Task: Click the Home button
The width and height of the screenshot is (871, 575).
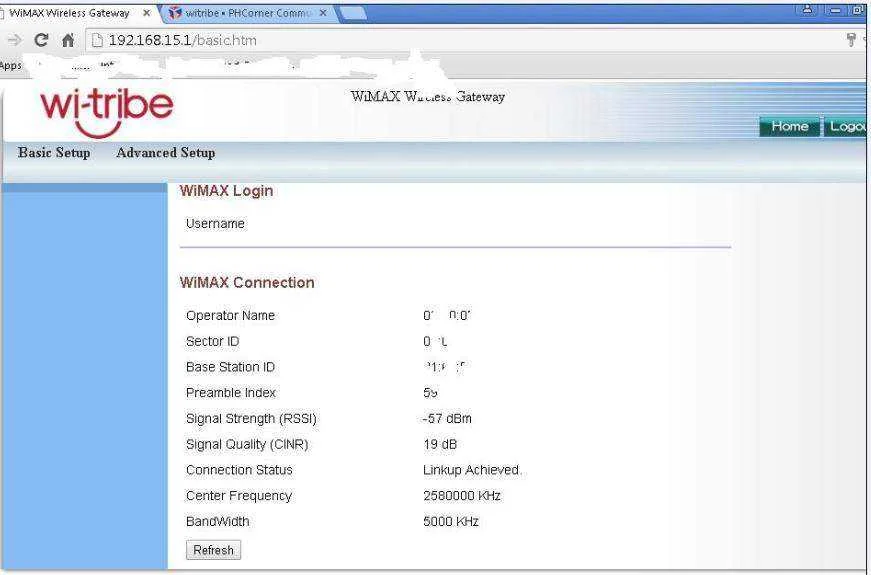Action: tap(790, 127)
